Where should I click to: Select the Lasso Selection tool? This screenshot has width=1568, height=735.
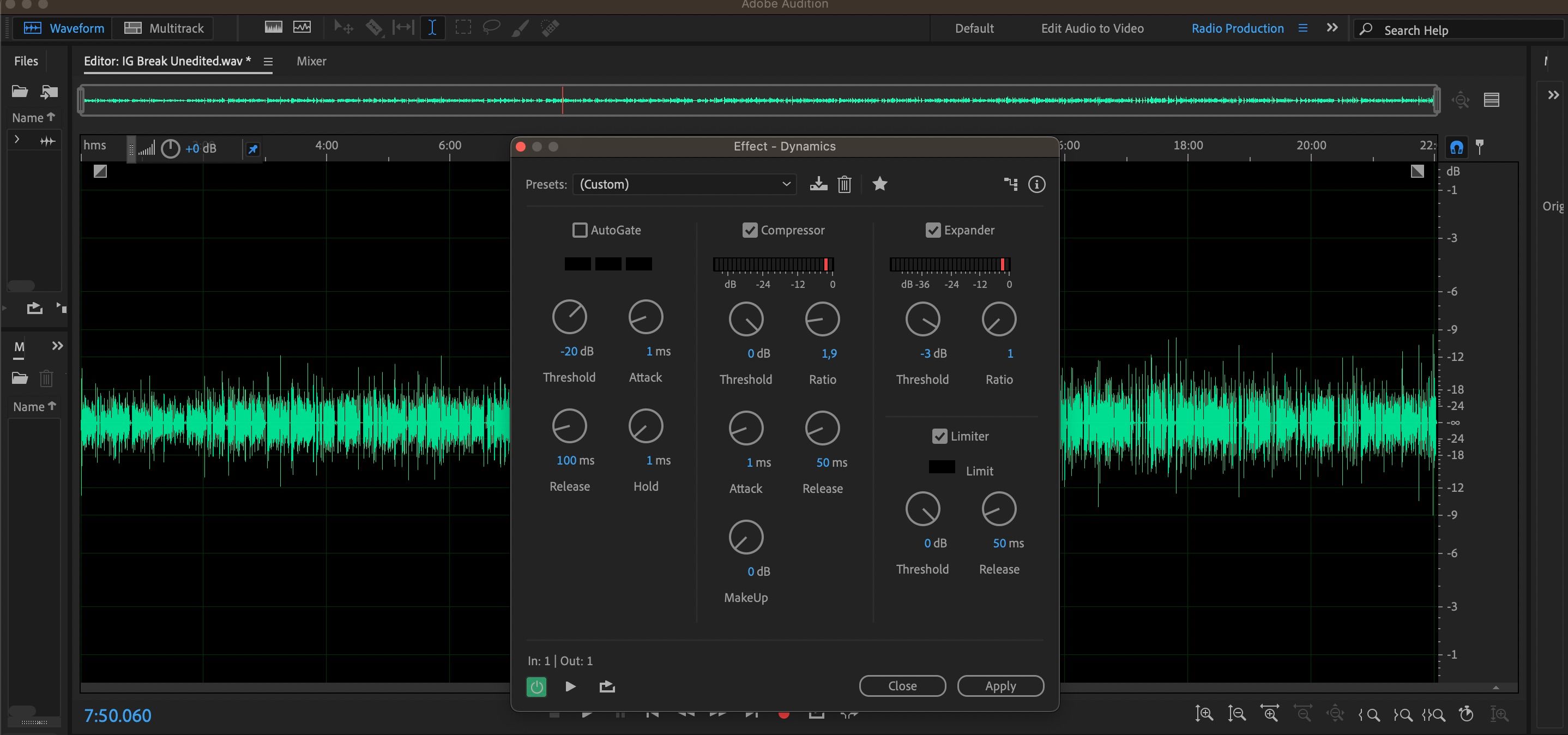tap(491, 28)
